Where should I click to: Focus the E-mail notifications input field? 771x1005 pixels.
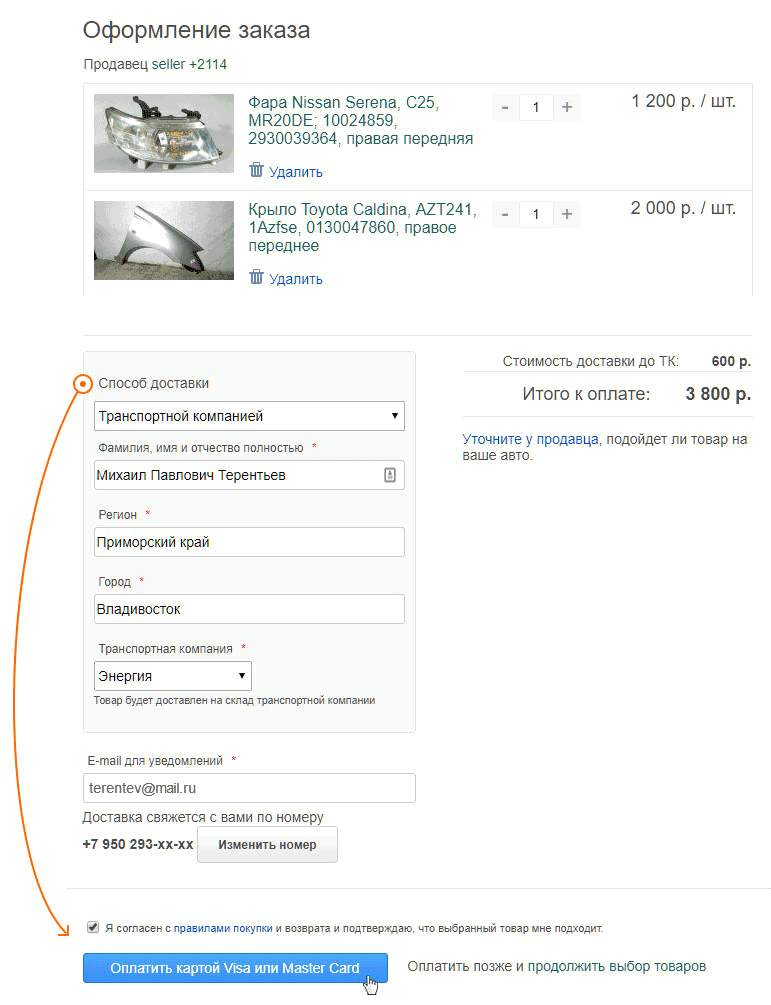click(249, 788)
